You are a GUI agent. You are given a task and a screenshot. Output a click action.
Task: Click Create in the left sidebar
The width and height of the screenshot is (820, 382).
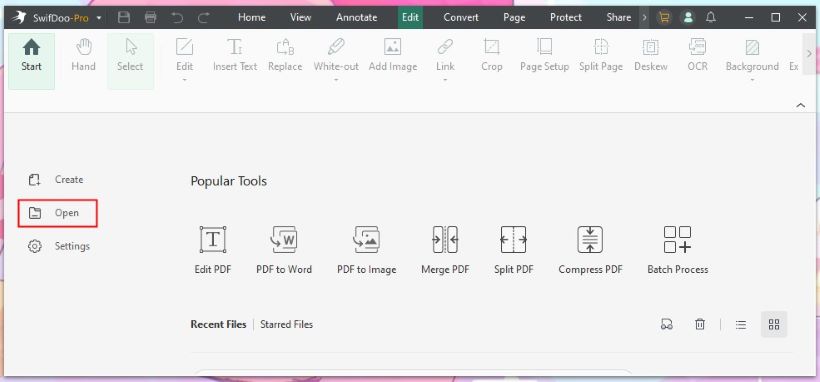pyautogui.click(x=56, y=179)
